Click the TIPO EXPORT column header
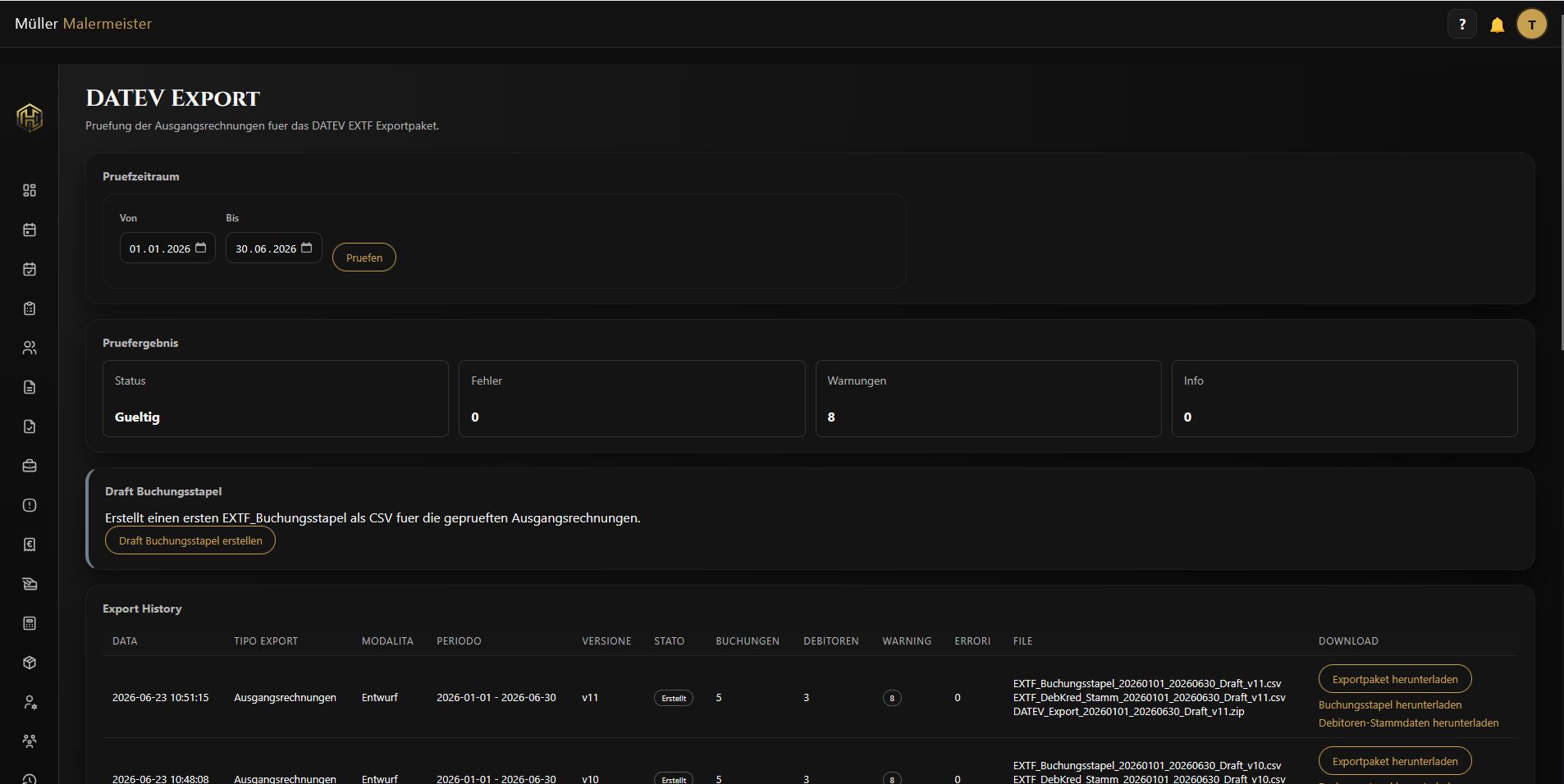 point(266,641)
